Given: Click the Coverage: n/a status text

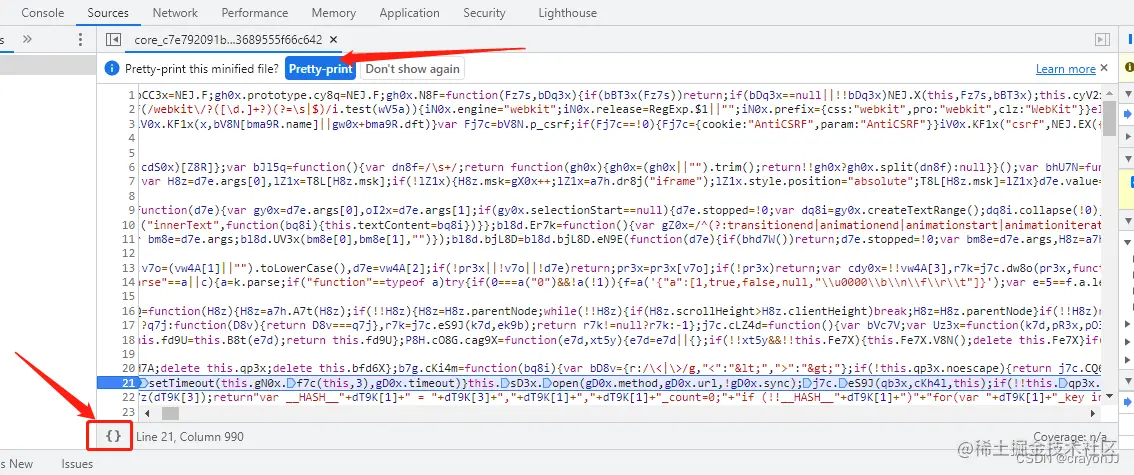Looking at the screenshot, I should [x=1070, y=437].
